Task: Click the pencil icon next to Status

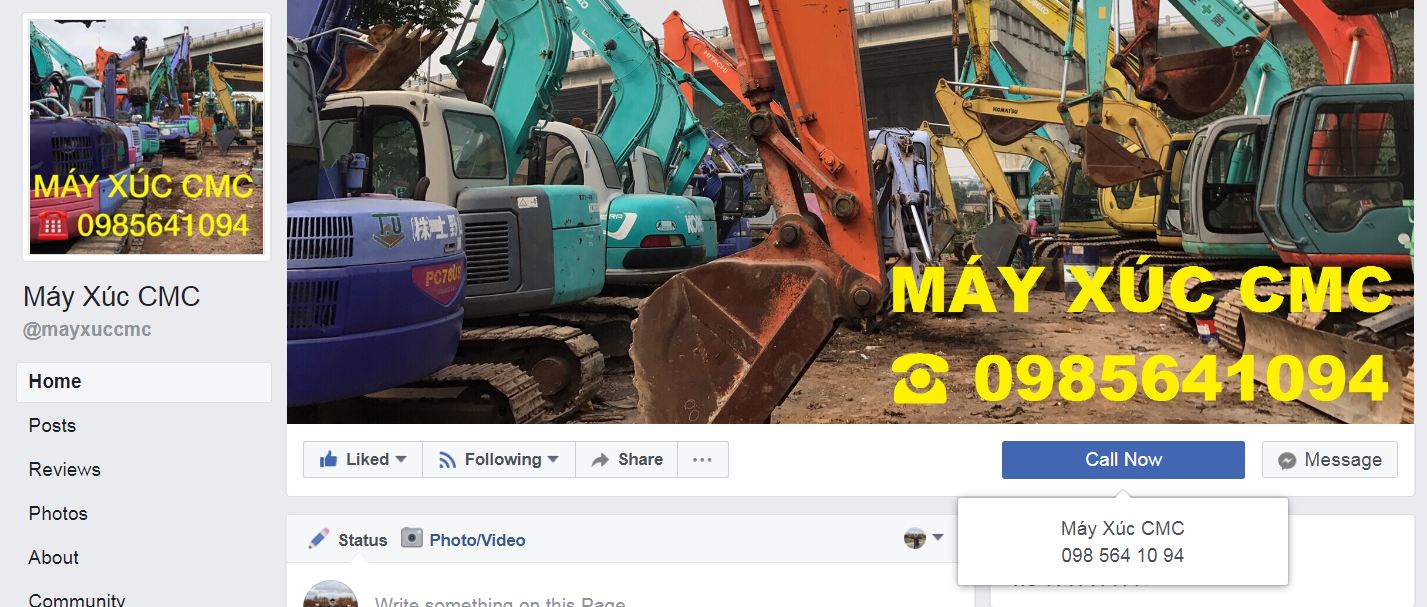Action: pyautogui.click(x=319, y=539)
